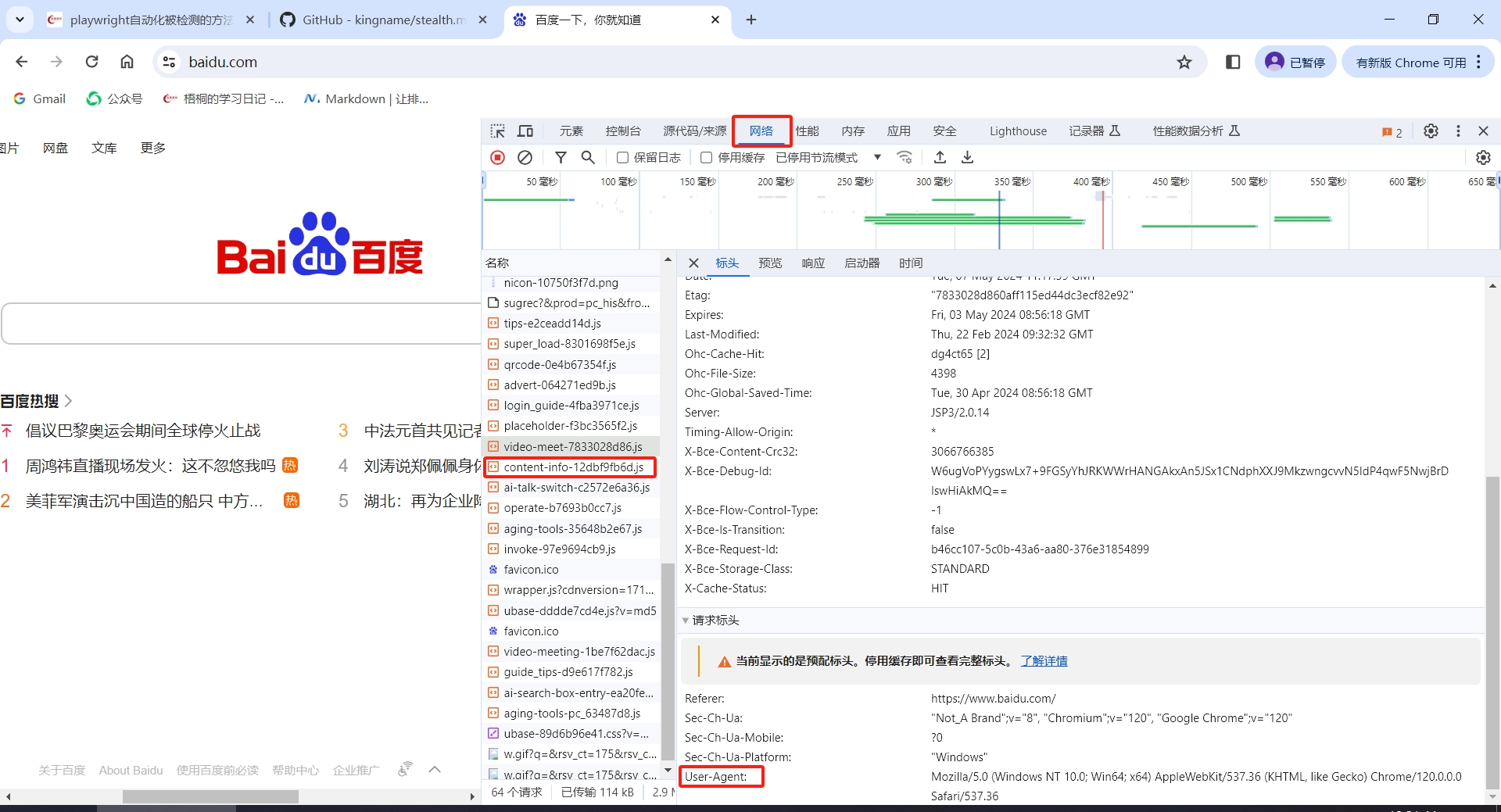Click the request list vertical scrollbar
1501x812 pixels.
point(668,660)
